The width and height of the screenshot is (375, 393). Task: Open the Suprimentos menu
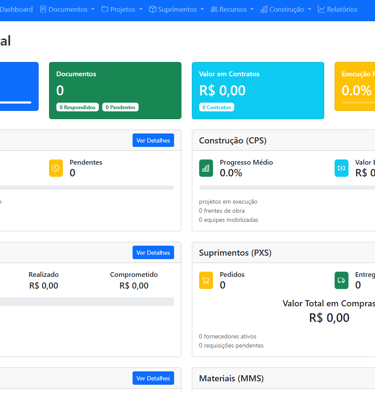(x=176, y=9)
